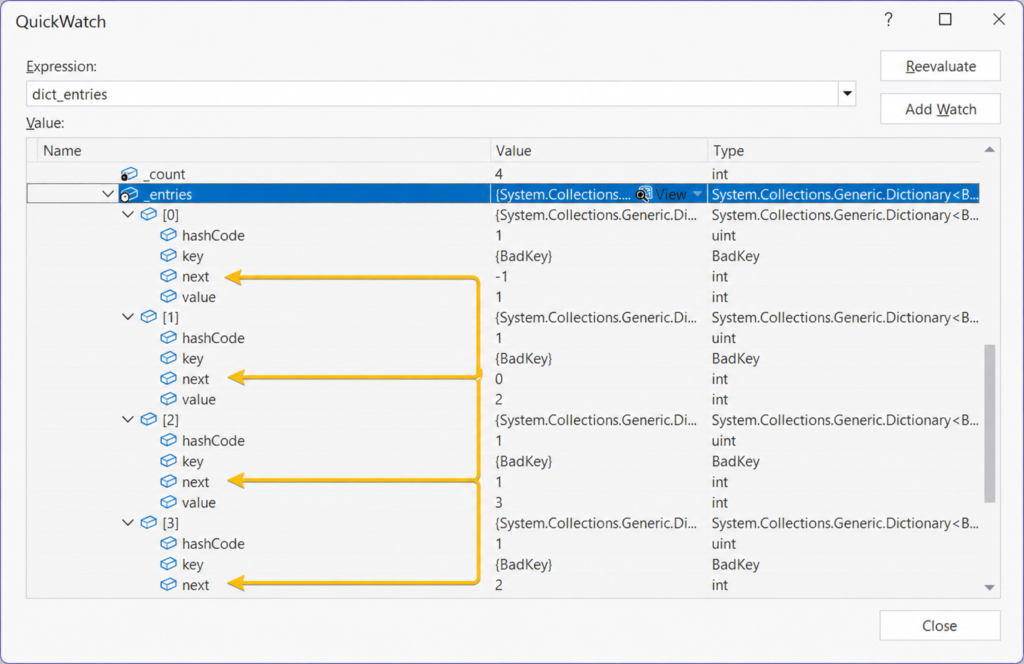Viewport: 1024px width, 664px height.
Task: Collapse the [3] entry node
Action: [x=128, y=522]
